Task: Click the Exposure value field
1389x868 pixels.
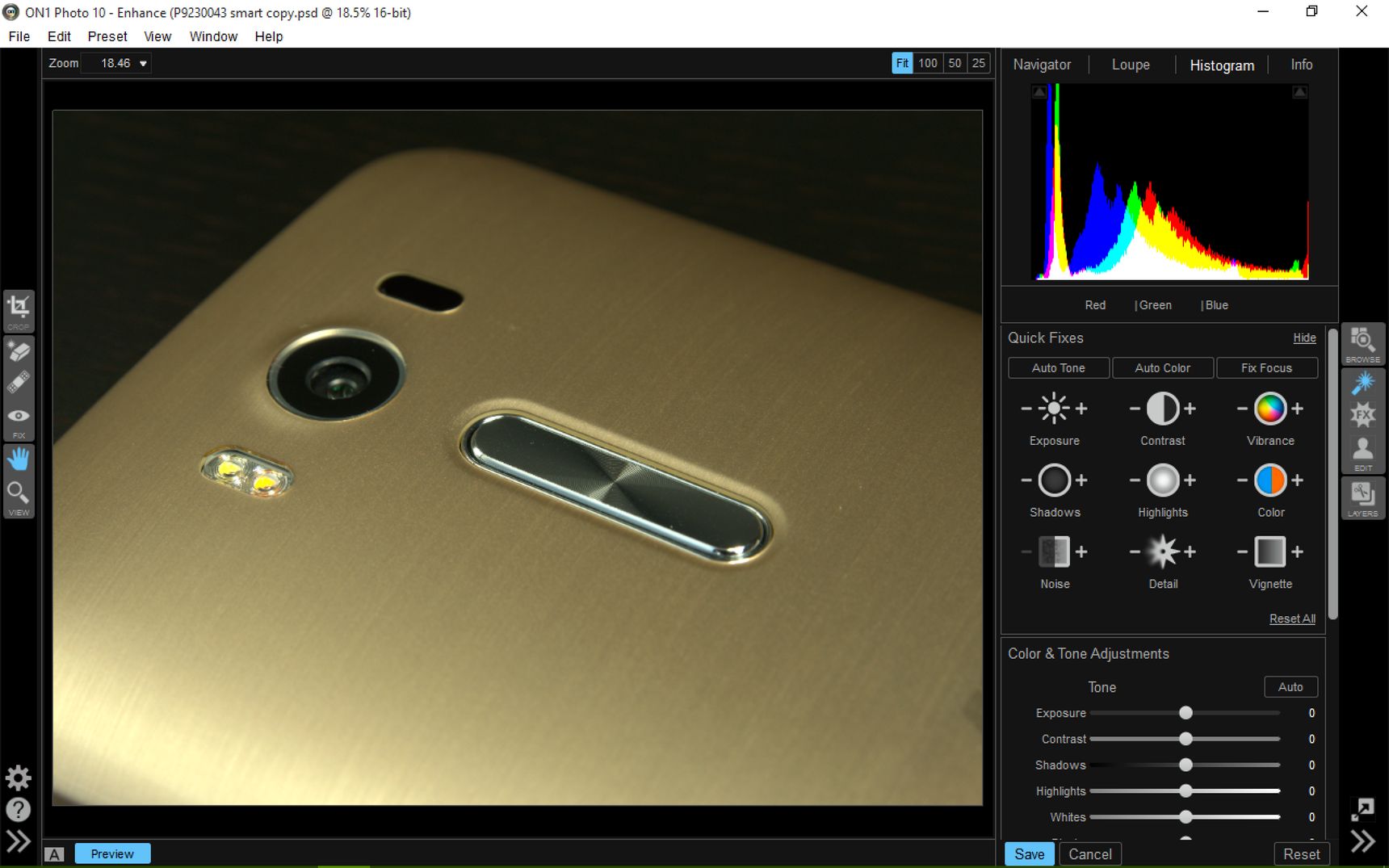Action: pyautogui.click(x=1311, y=713)
